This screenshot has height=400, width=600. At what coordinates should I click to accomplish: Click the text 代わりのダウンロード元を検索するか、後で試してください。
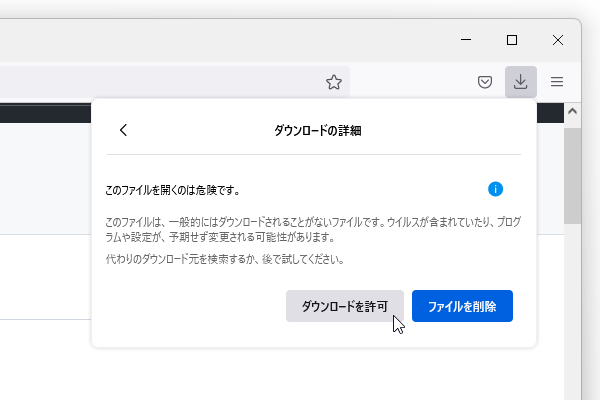[x=225, y=260]
